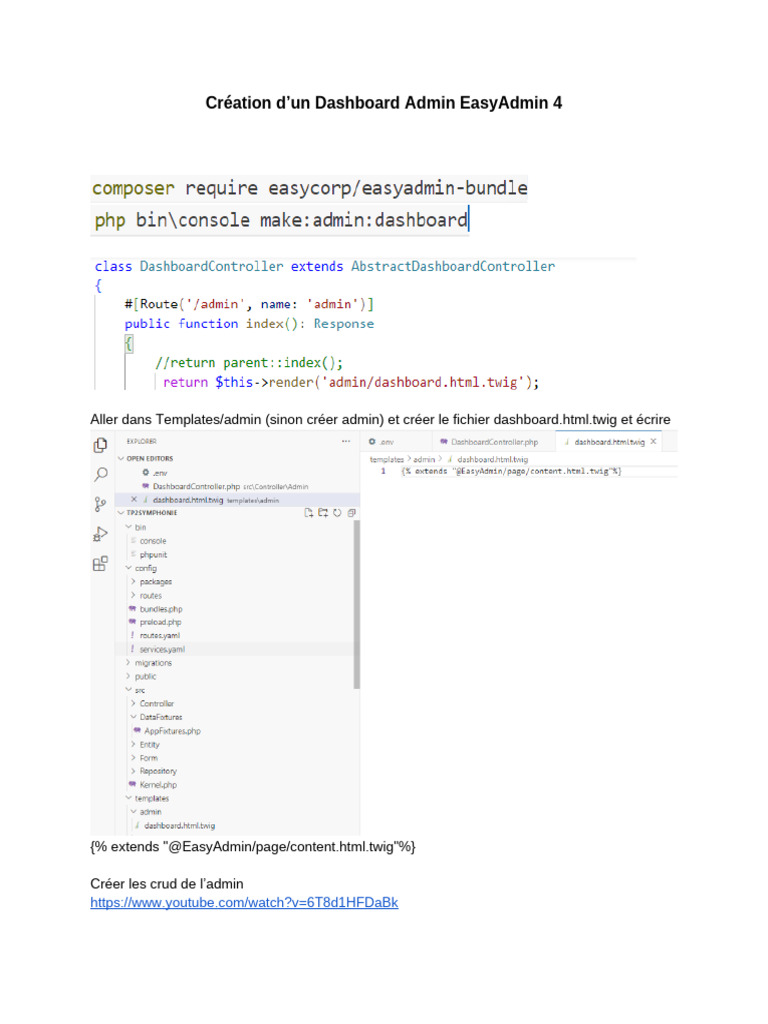Open the Source Control branch icon

[100, 504]
